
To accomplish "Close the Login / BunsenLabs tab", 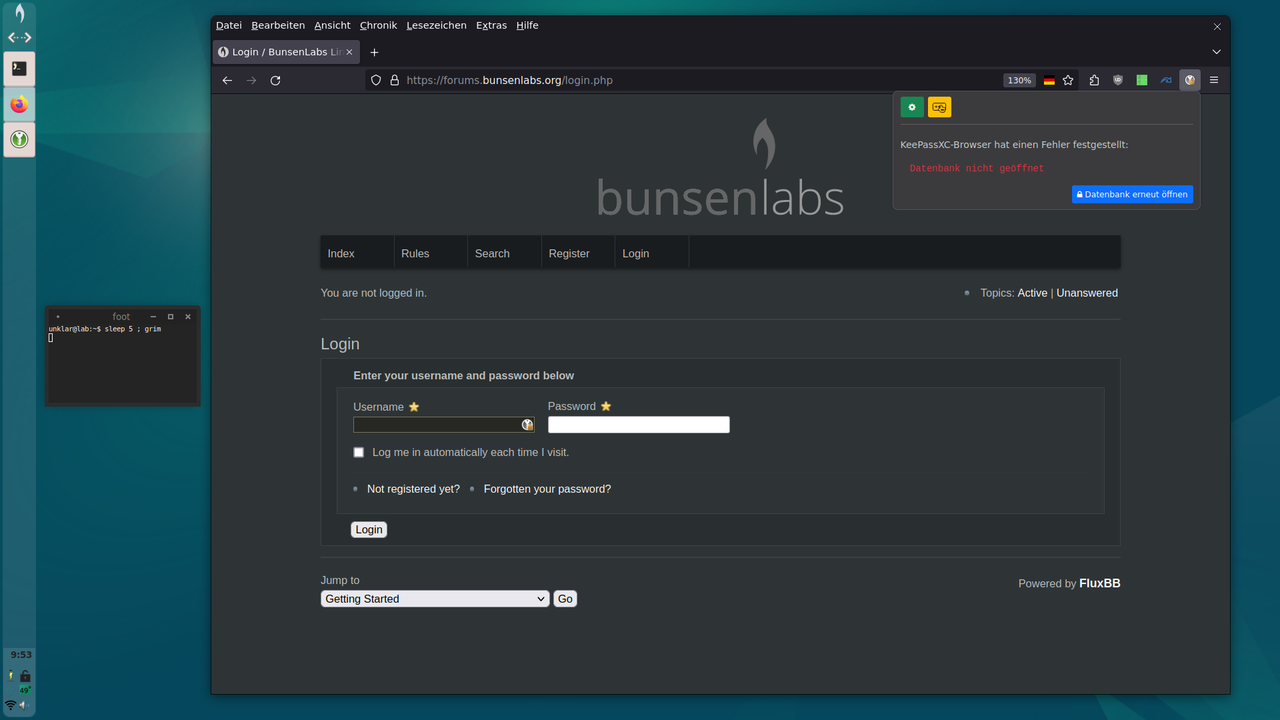I will click(347, 52).
